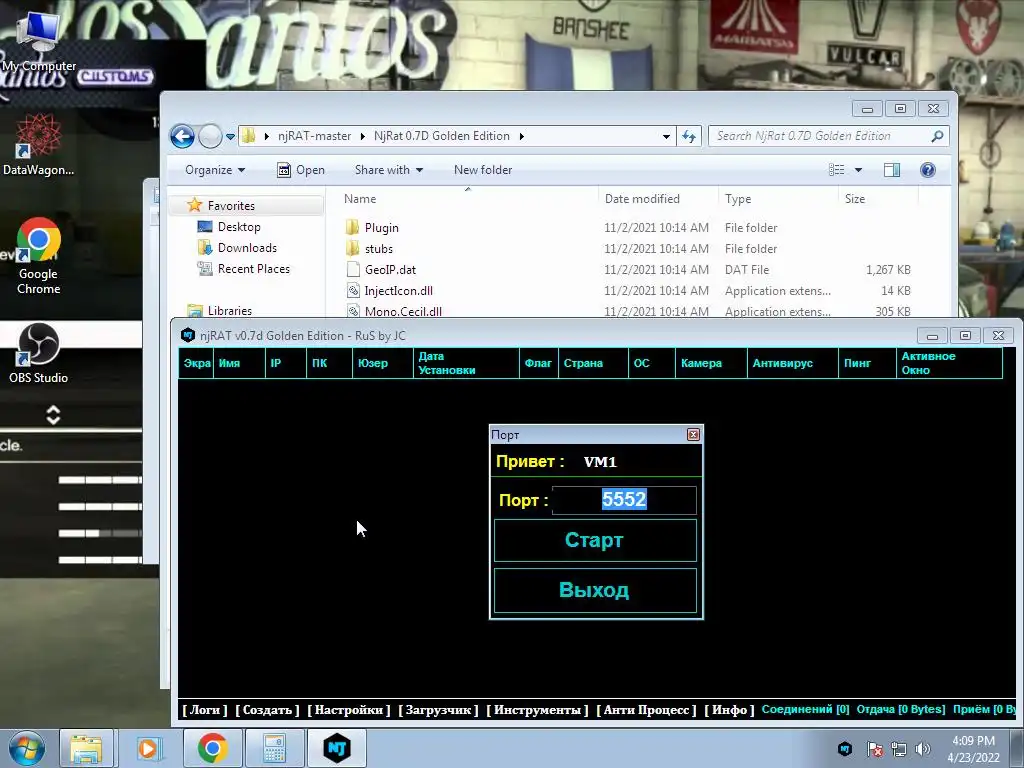
Task: Open media player from taskbar
Action: (149, 748)
